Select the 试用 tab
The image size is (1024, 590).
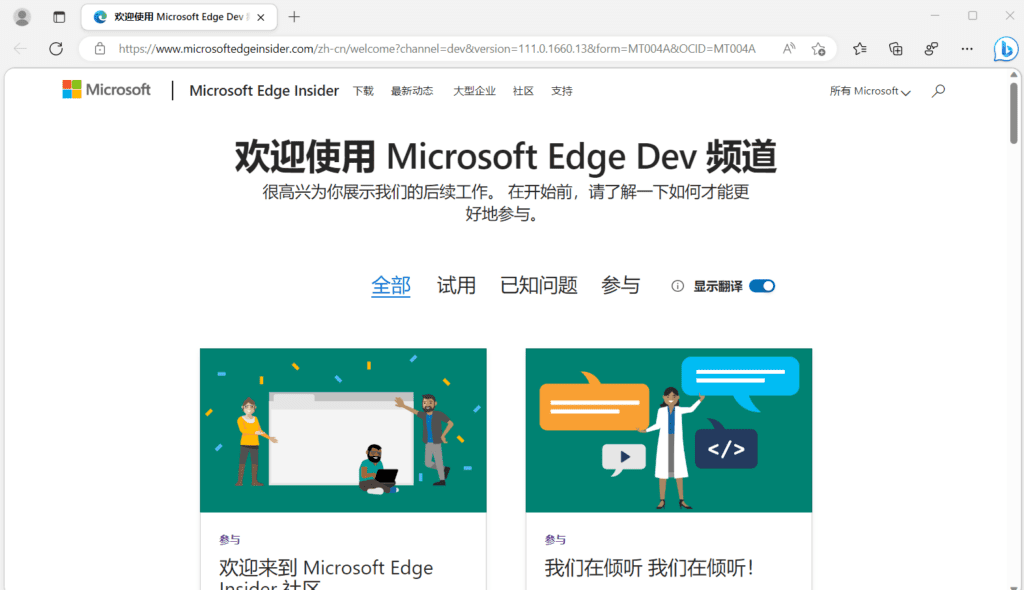[x=456, y=285]
